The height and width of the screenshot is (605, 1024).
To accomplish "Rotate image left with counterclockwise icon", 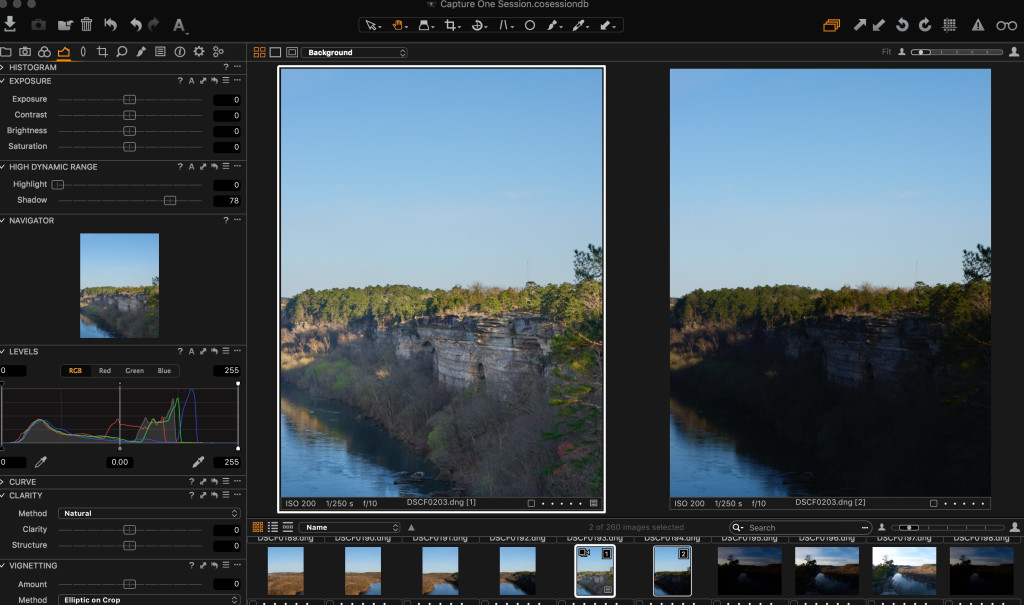I will [x=902, y=25].
